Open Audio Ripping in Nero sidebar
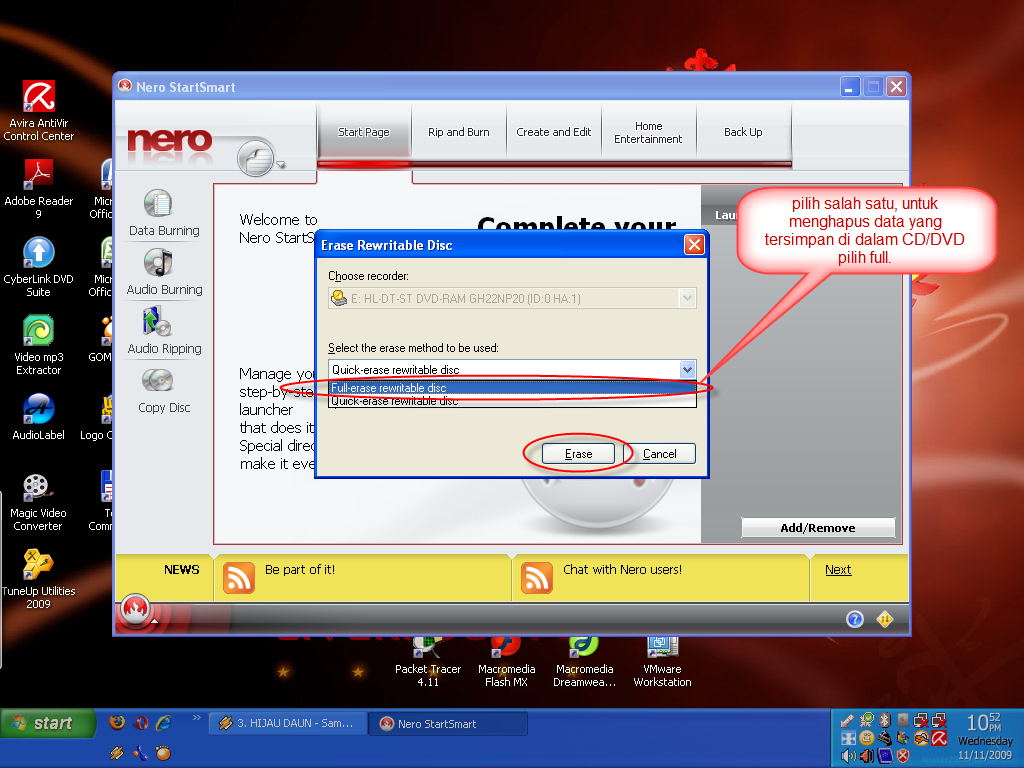1024x768 pixels. tap(164, 331)
